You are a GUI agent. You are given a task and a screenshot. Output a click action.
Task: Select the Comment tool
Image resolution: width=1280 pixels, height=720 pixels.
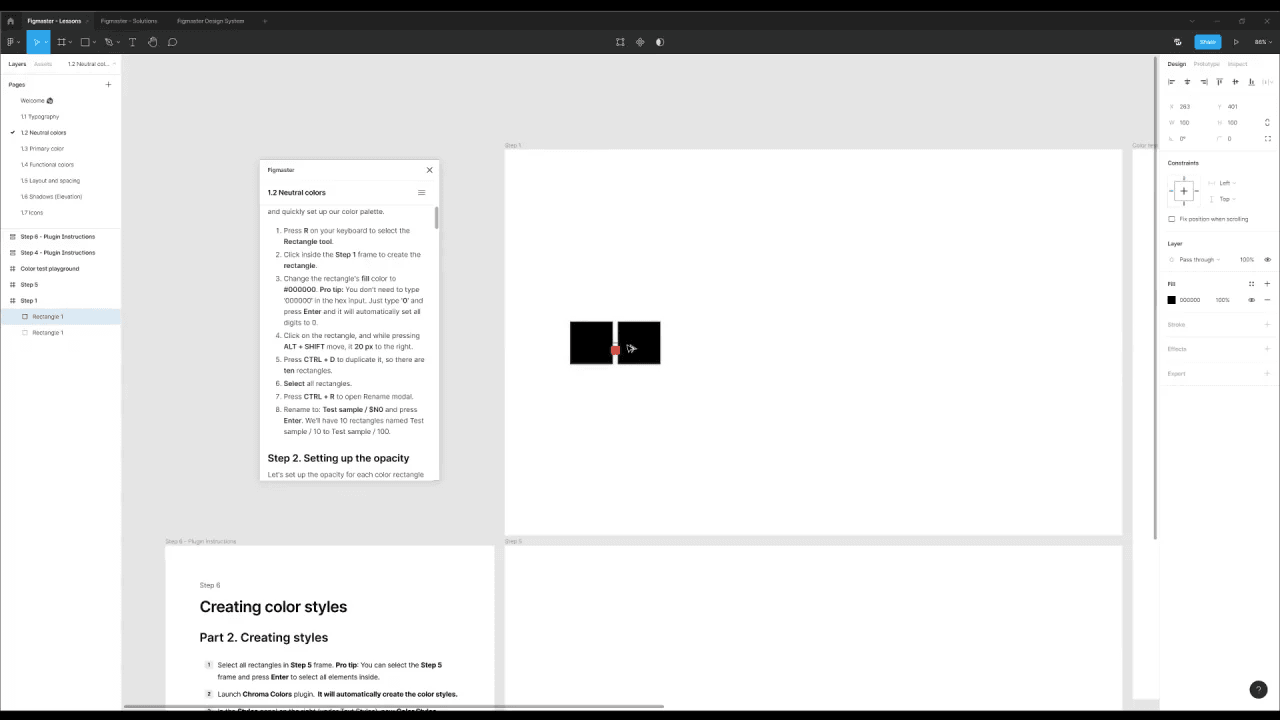172,42
